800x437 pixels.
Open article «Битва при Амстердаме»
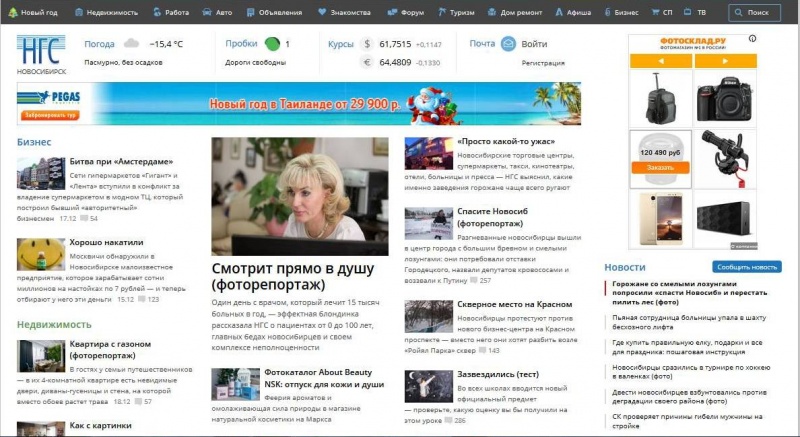coord(121,161)
